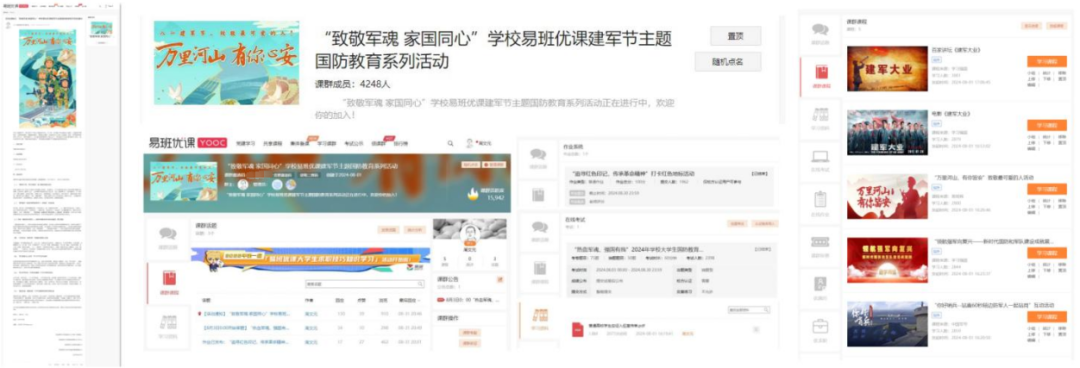Open the "热血军魂、强国有我" exam title link

(x=638, y=249)
